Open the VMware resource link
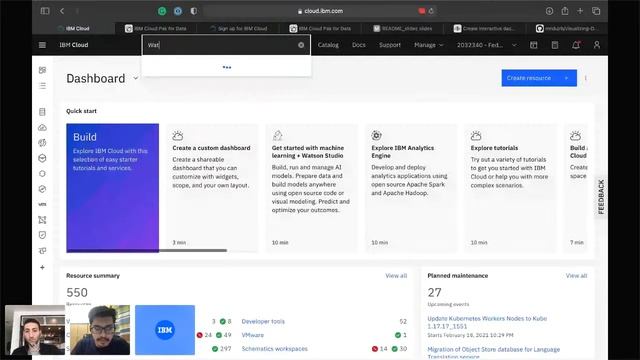640x360 pixels. (x=253, y=335)
